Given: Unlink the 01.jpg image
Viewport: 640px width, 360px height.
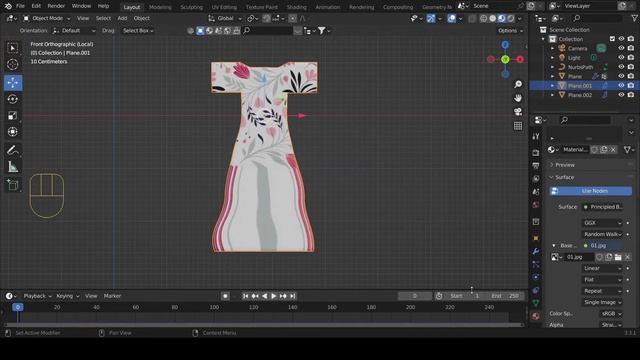Looking at the screenshot, I should 627,257.
